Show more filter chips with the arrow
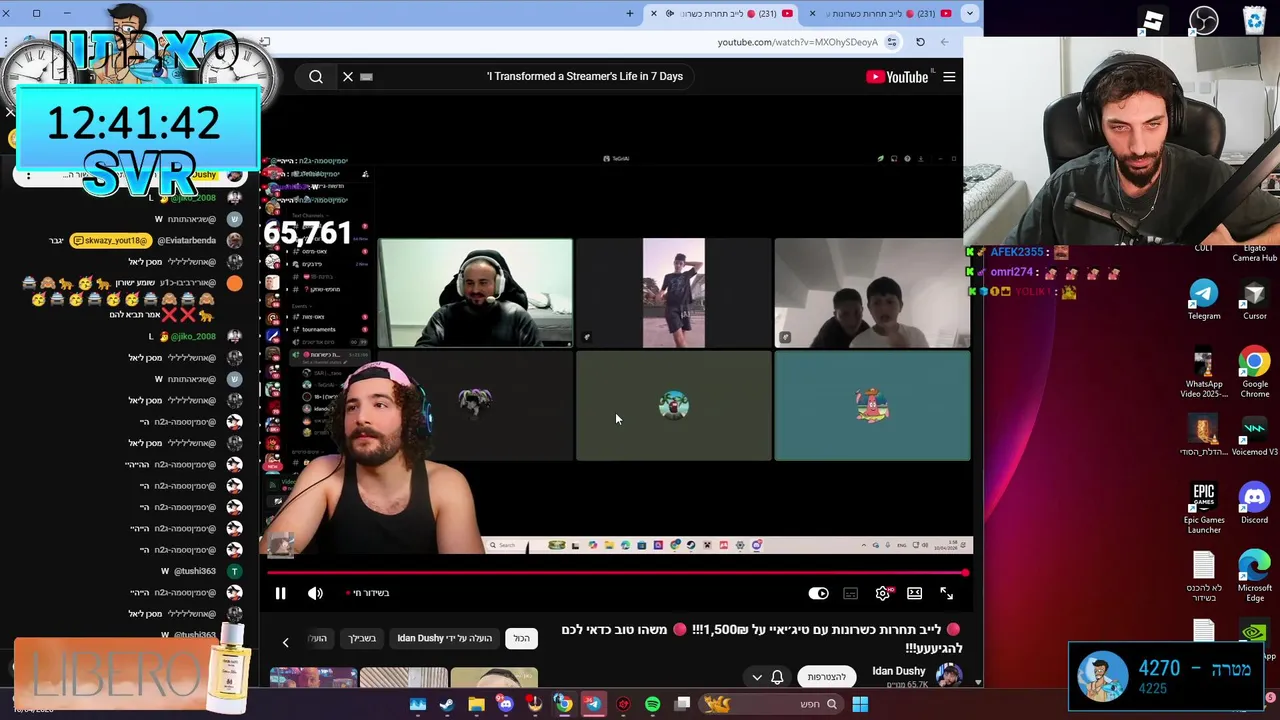Image resolution: width=1280 pixels, height=720 pixels. 285,642
